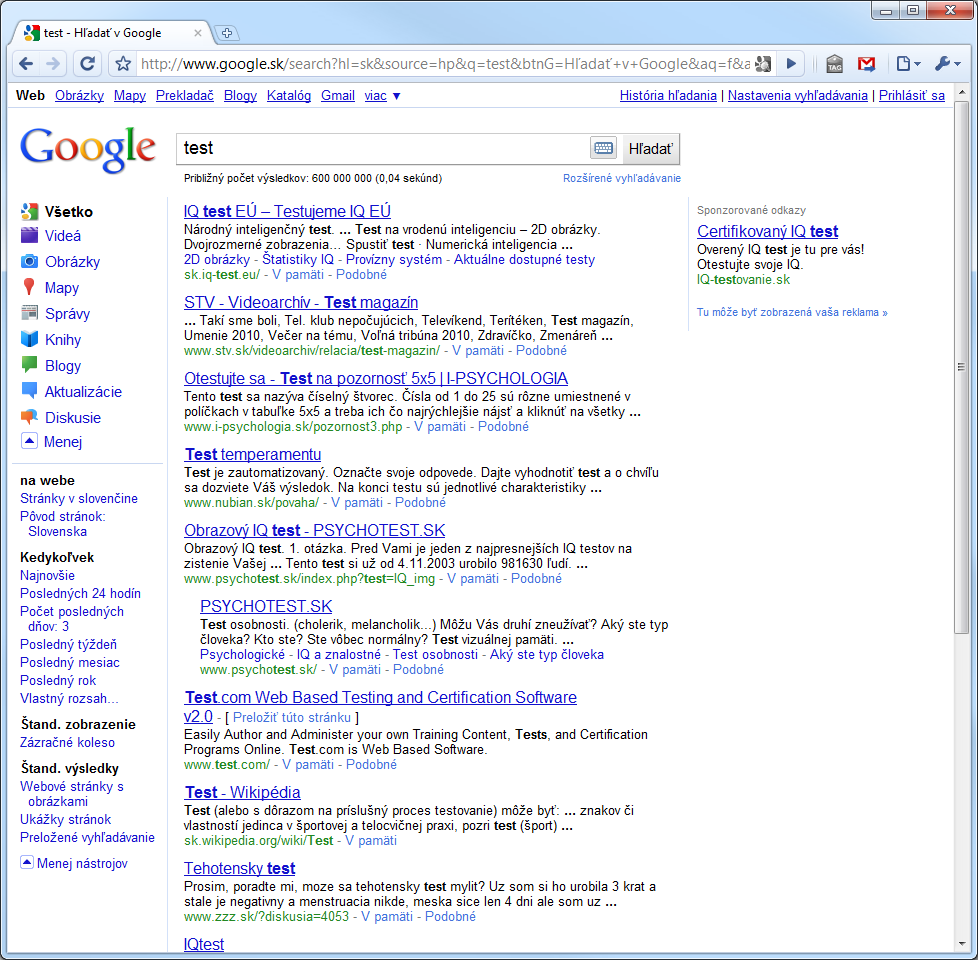978x960 pixels.
Task: Open Blogy in the top navigation bar
Action: tap(240, 96)
